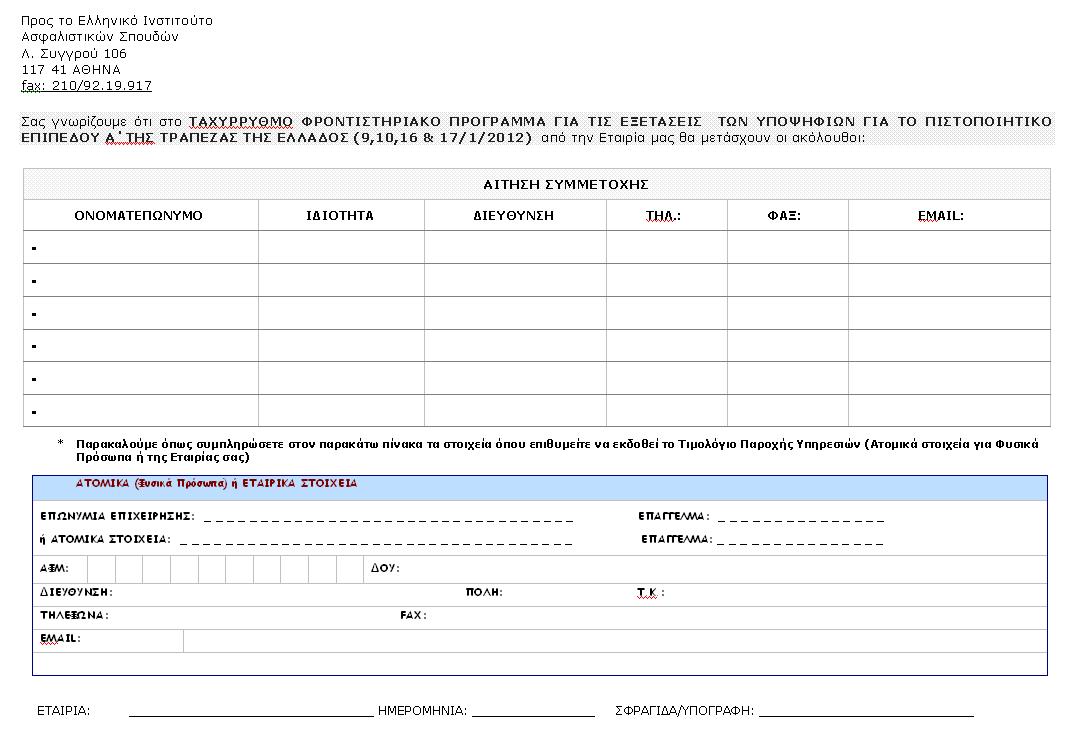Select the ΙΔΙΟΤΗΤΑ column header
The image size is (1088, 746).
click(x=340, y=215)
